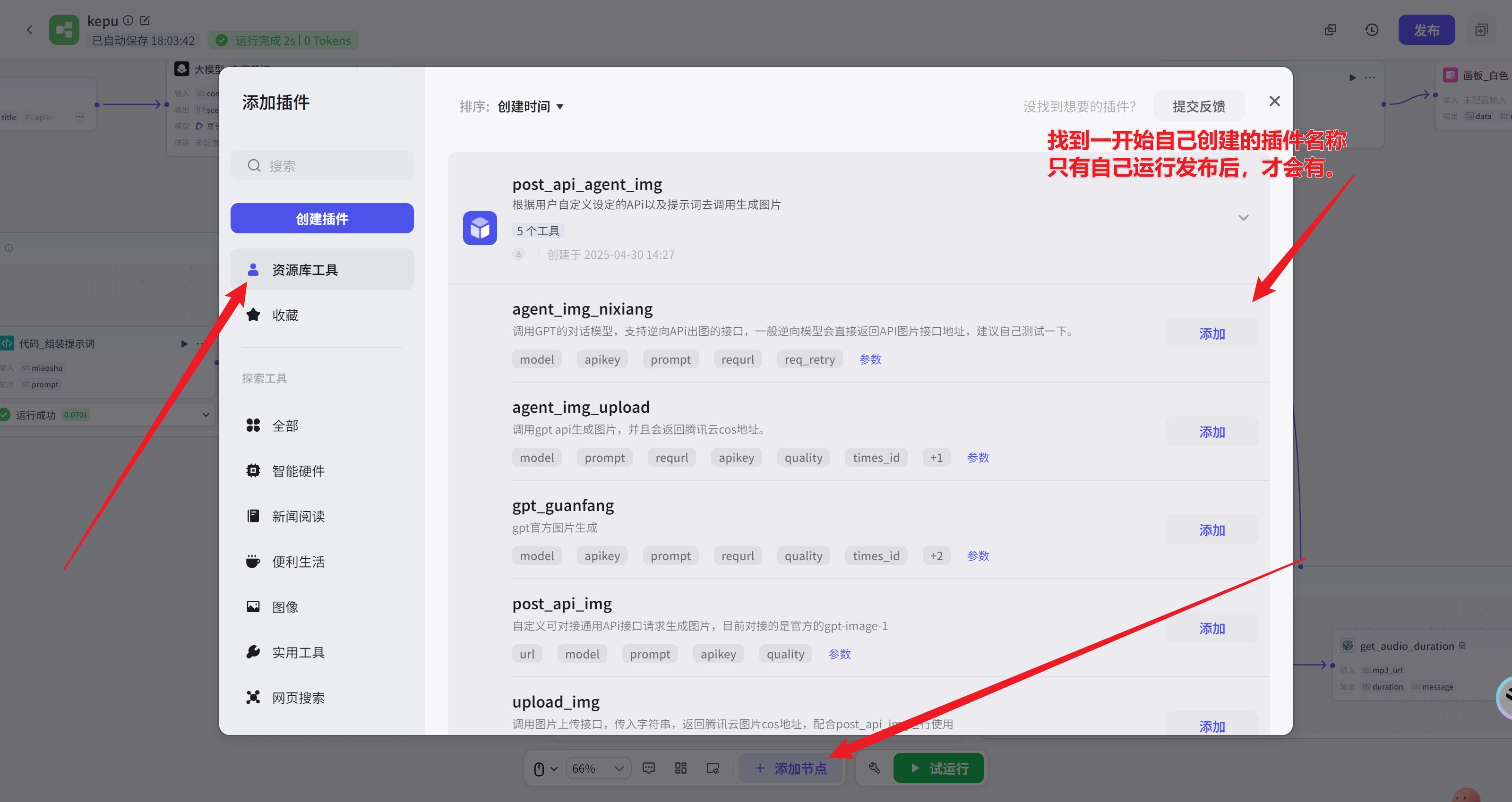The image size is (1512, 802).
Task: View 参数 for agent_img_nixiang
Action: click(x=870, y=359)
